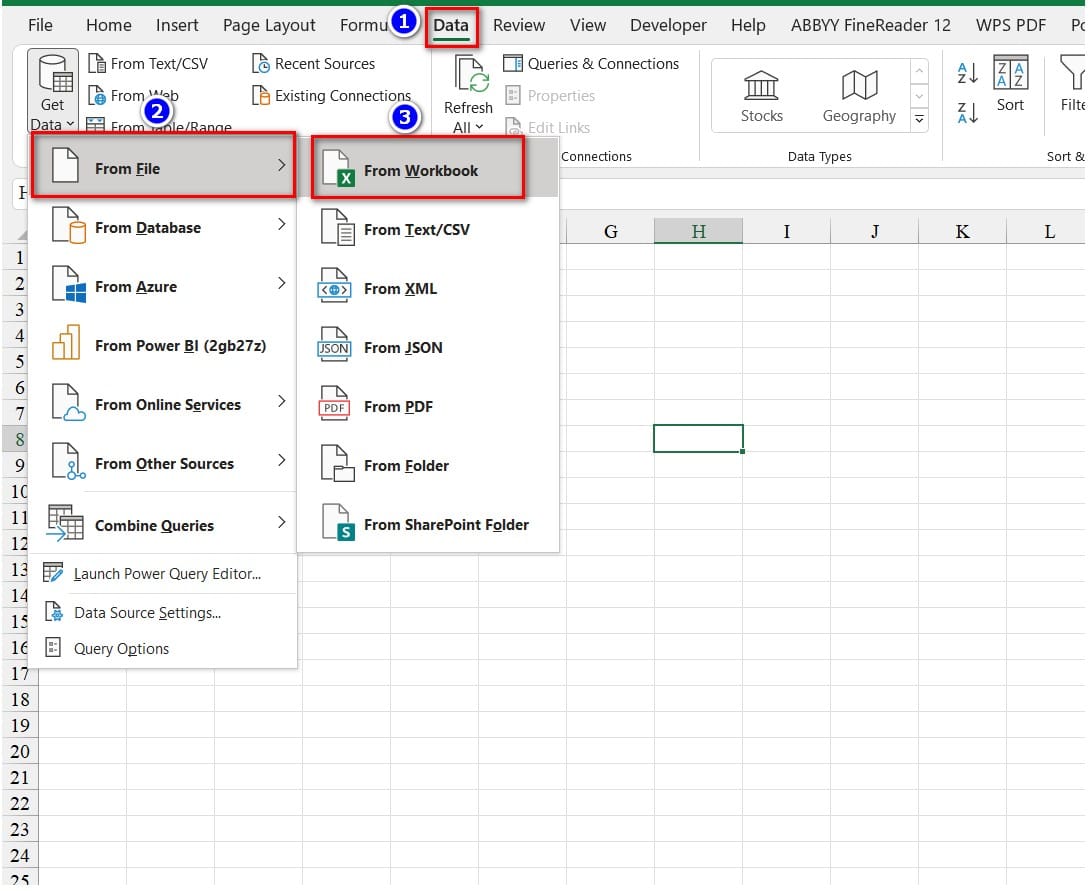
Task: Click Sort Z to A icon
Action: coord(967,112)
